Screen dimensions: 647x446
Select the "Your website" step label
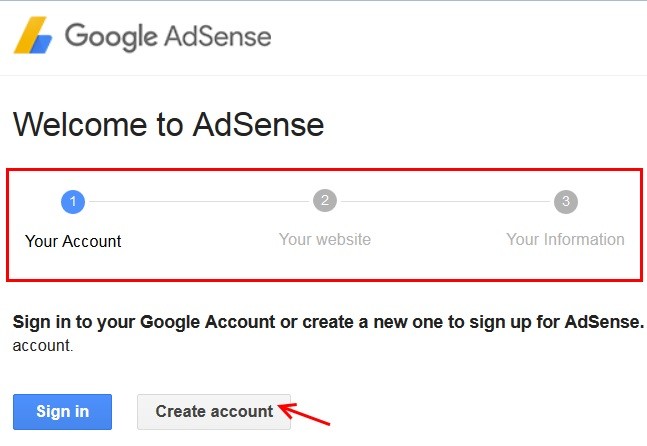pyautogui.click(x=325, y=239)
